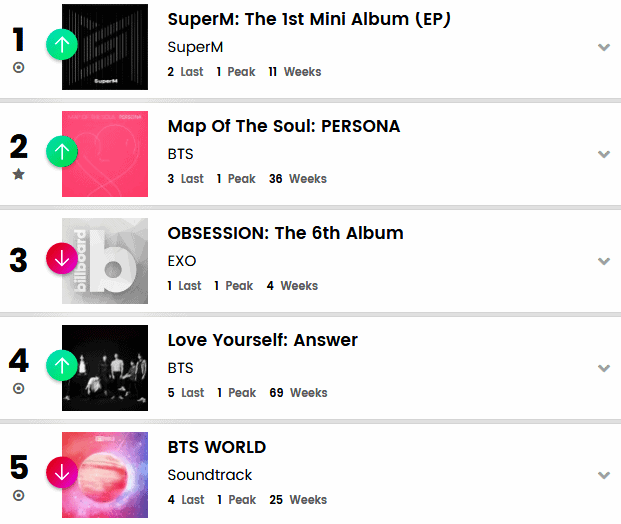
Task: Click the green up arrow beside Love Yourself: Answer
Action: tap(62, 366)
